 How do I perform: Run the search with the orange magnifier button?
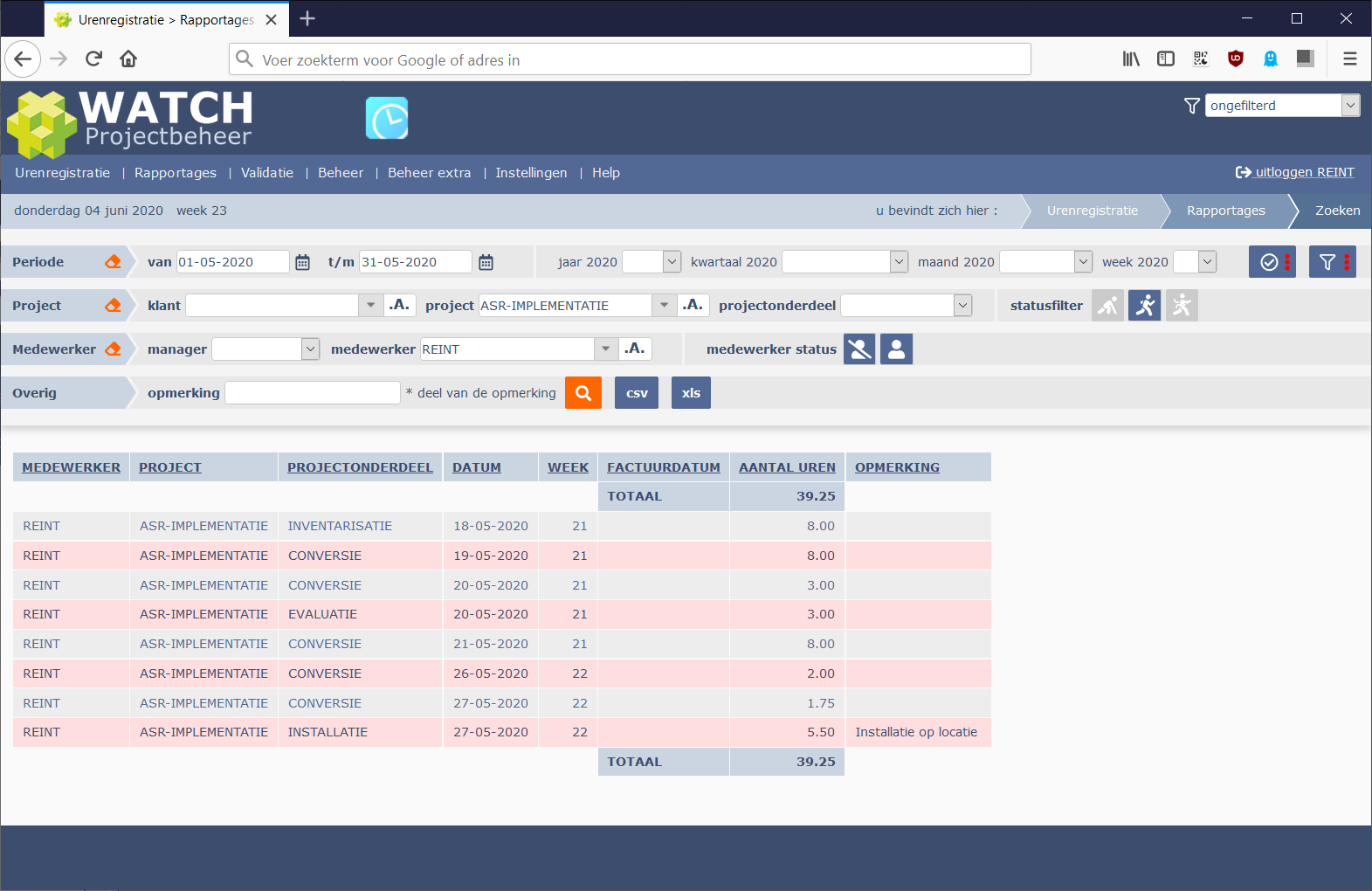(x=583, y=393)
